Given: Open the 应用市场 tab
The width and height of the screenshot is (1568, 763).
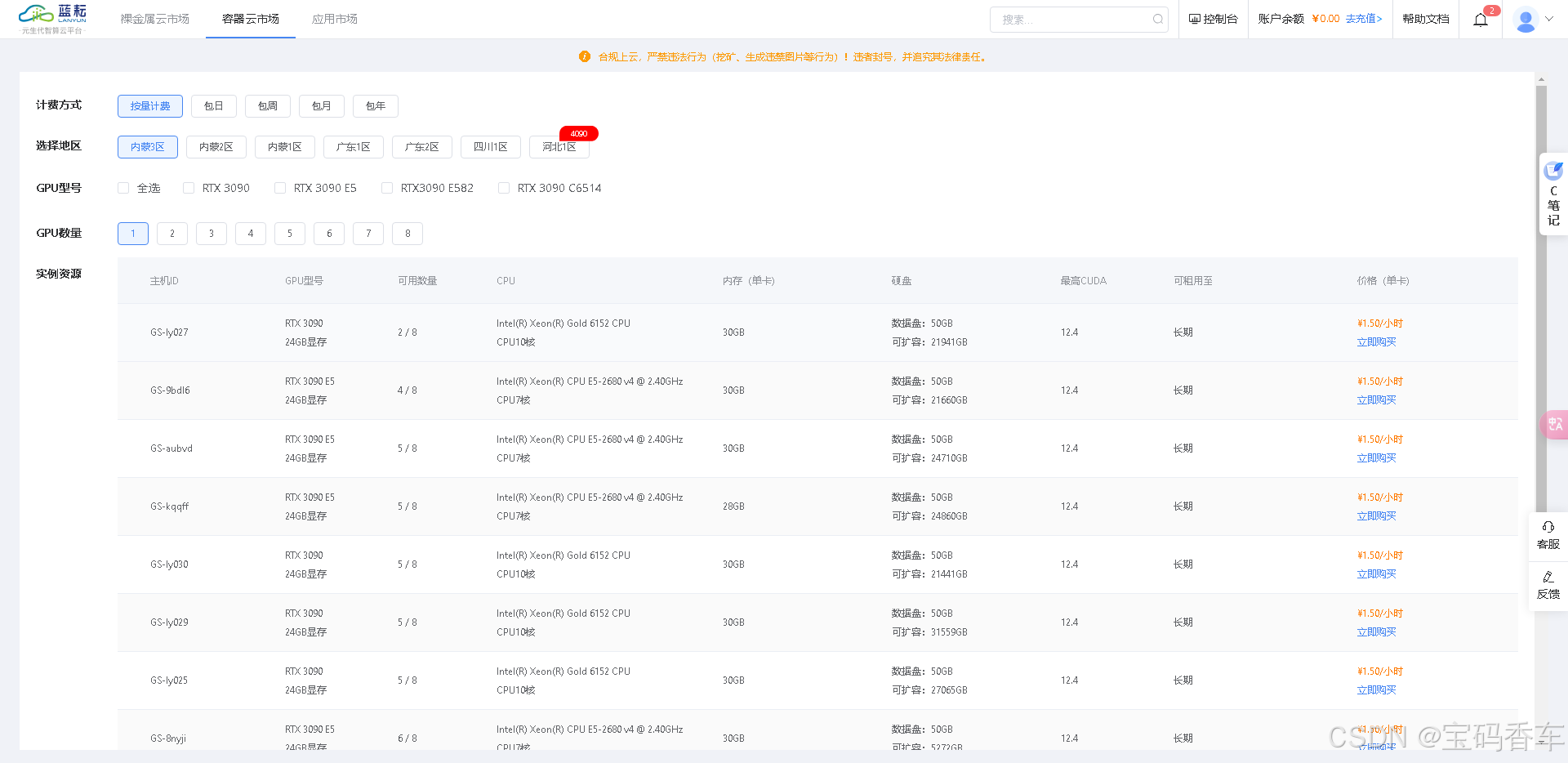Looking at the screenshot, I should (x=334, y=19).
